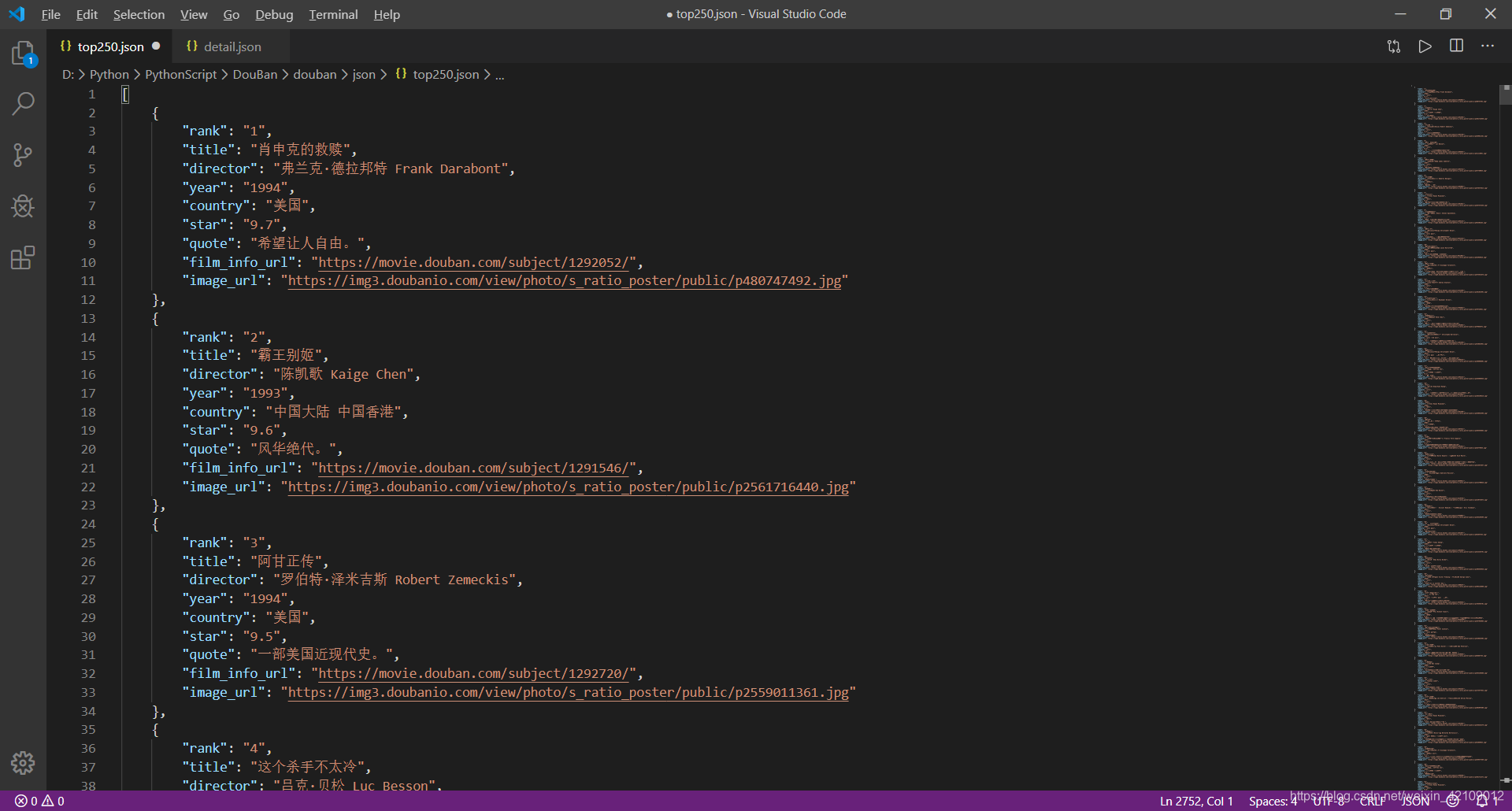Open image link p2561716440.jpg
The image size is (1512, 811).
[568, 487]
